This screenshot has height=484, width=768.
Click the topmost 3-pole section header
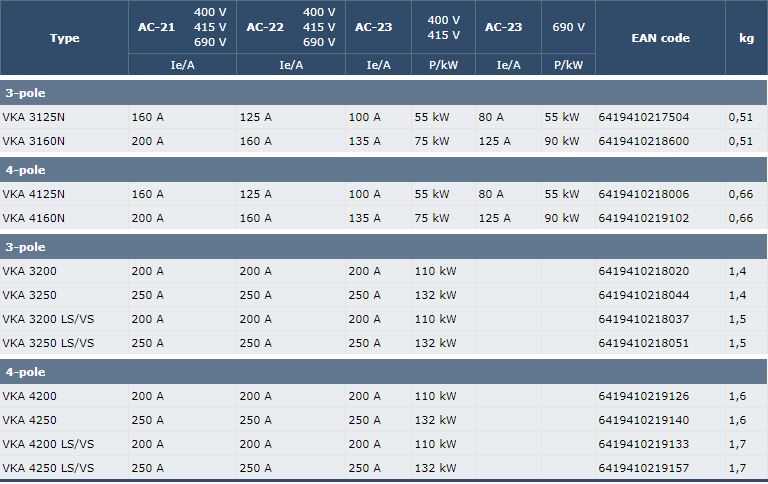[x=25, y=92]
